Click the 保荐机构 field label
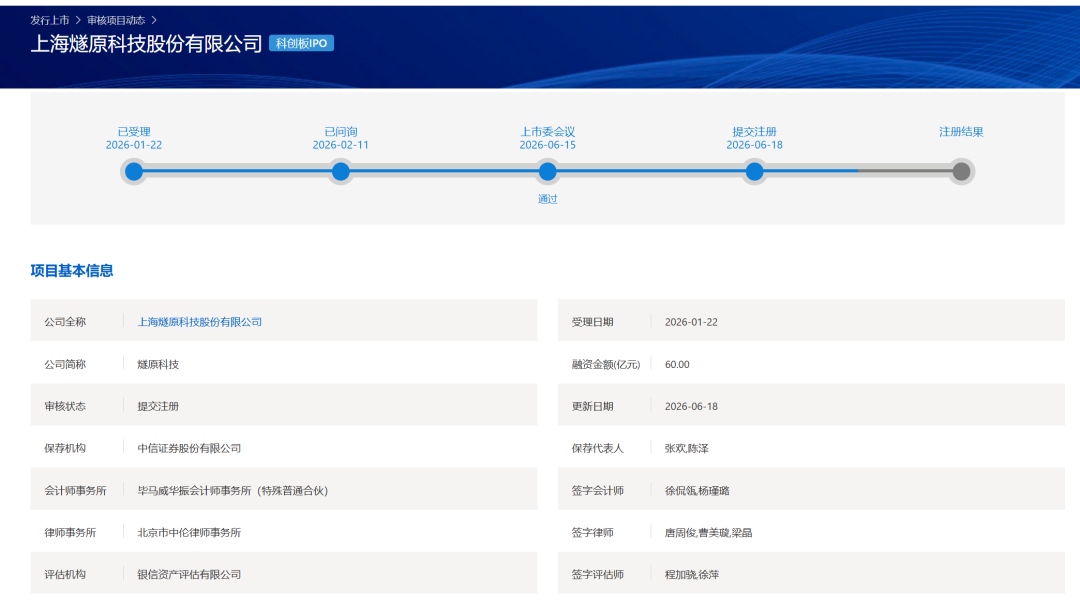 point(65,448)
